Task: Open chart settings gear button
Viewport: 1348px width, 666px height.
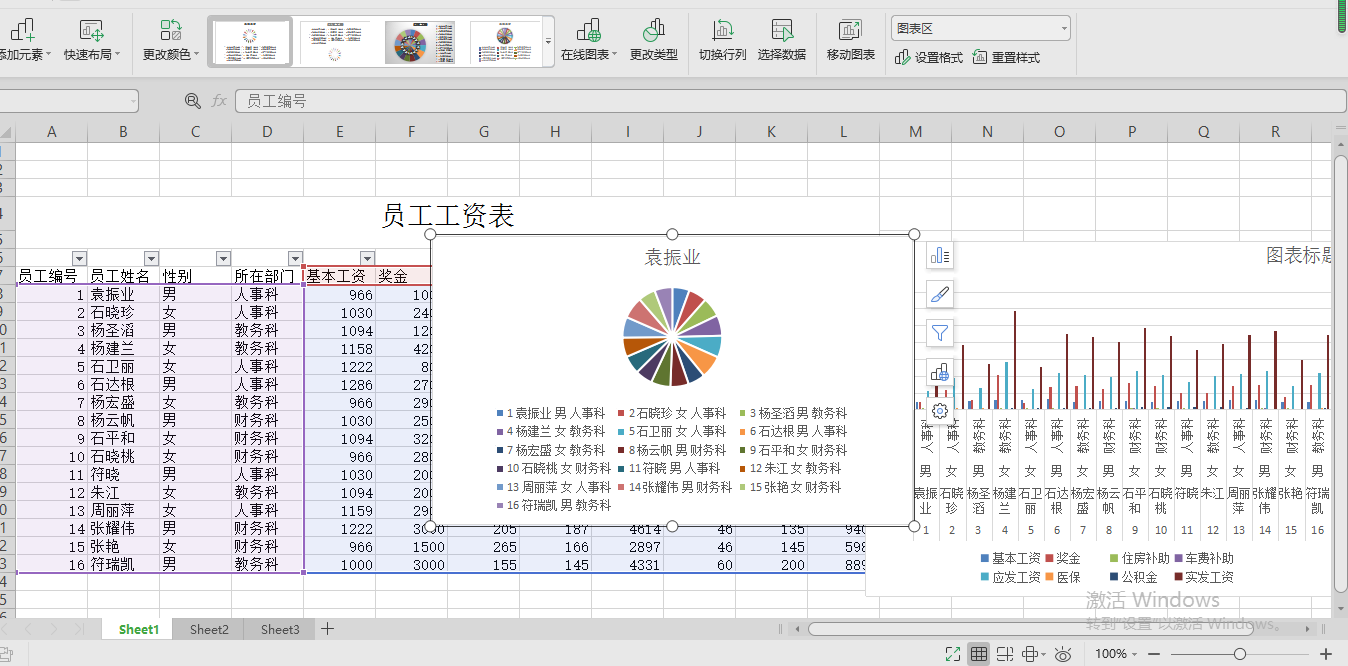Action: pos(940,410)
